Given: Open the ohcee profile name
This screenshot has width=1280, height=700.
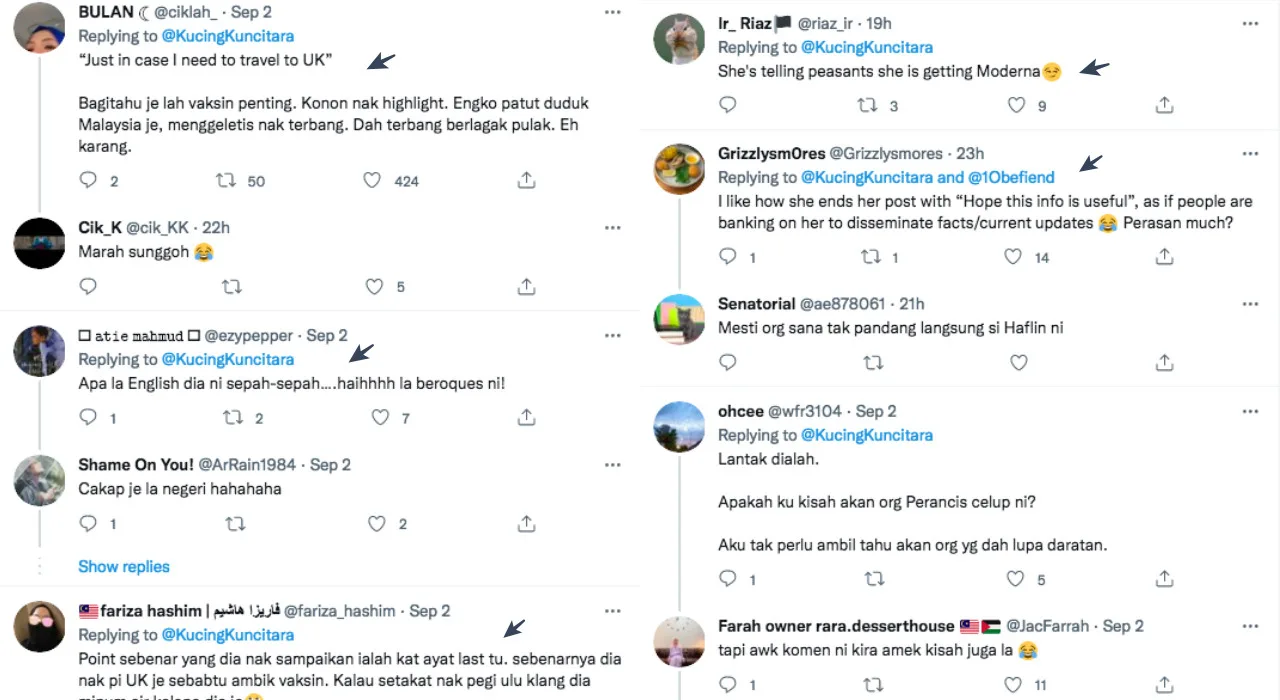Looking at the screenshot, I should 740,411.
